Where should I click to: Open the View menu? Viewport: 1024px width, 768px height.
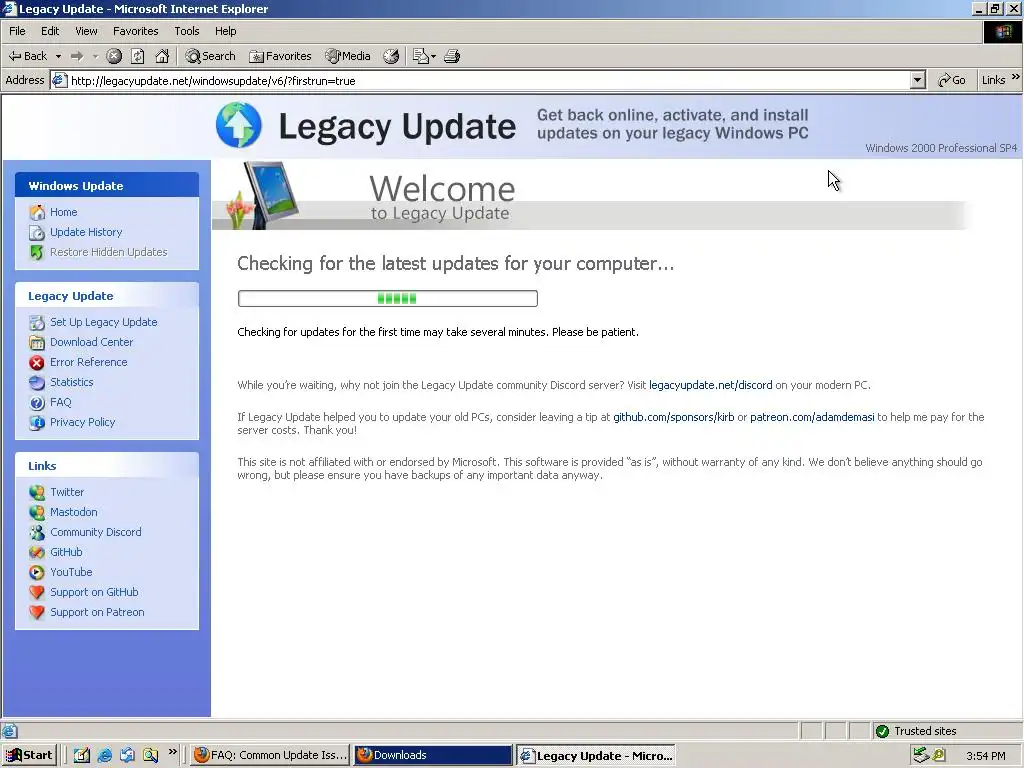click(86, 31)
